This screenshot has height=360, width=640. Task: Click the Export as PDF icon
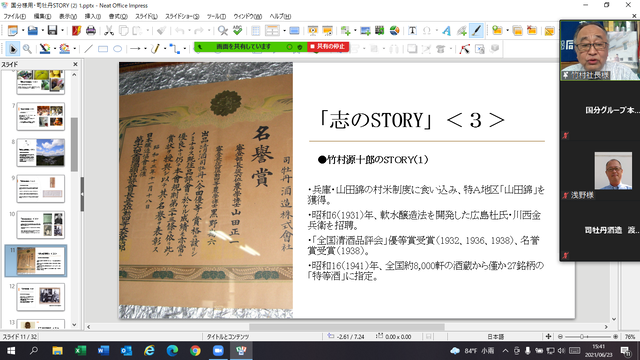pos(76,31)
